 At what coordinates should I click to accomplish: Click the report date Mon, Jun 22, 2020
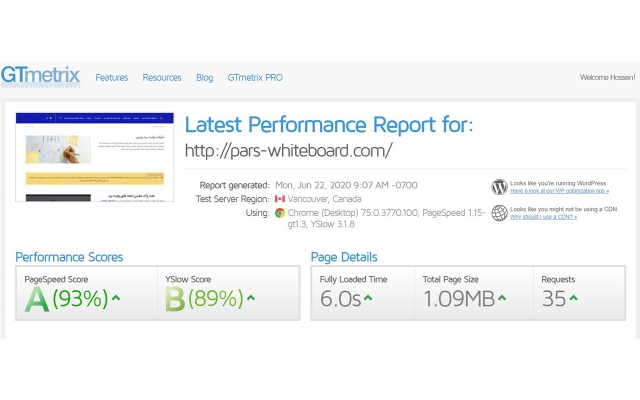(x=347, y=185)
